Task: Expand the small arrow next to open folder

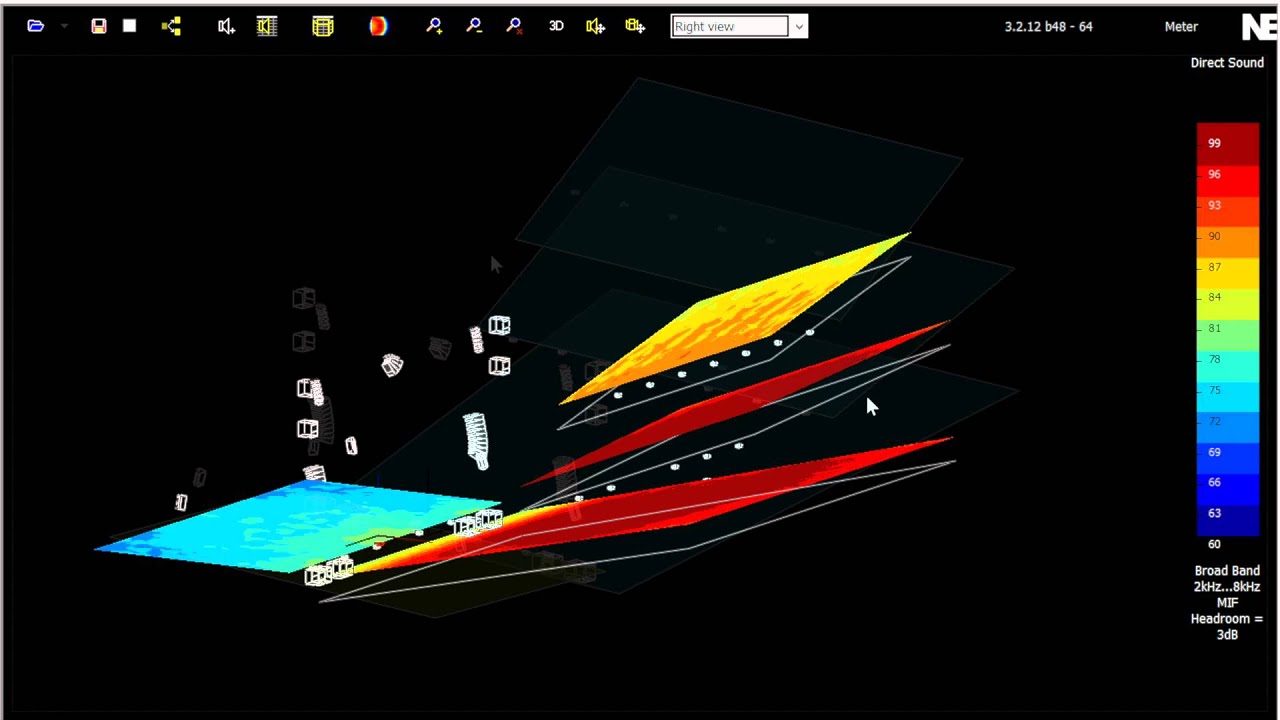Action: coord(64,26)
